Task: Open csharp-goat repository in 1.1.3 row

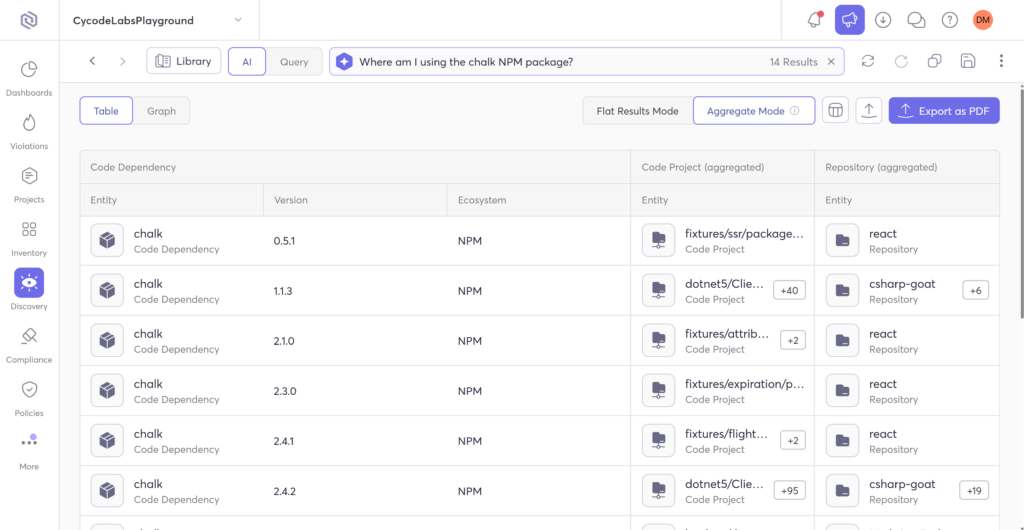Action: 902,284
